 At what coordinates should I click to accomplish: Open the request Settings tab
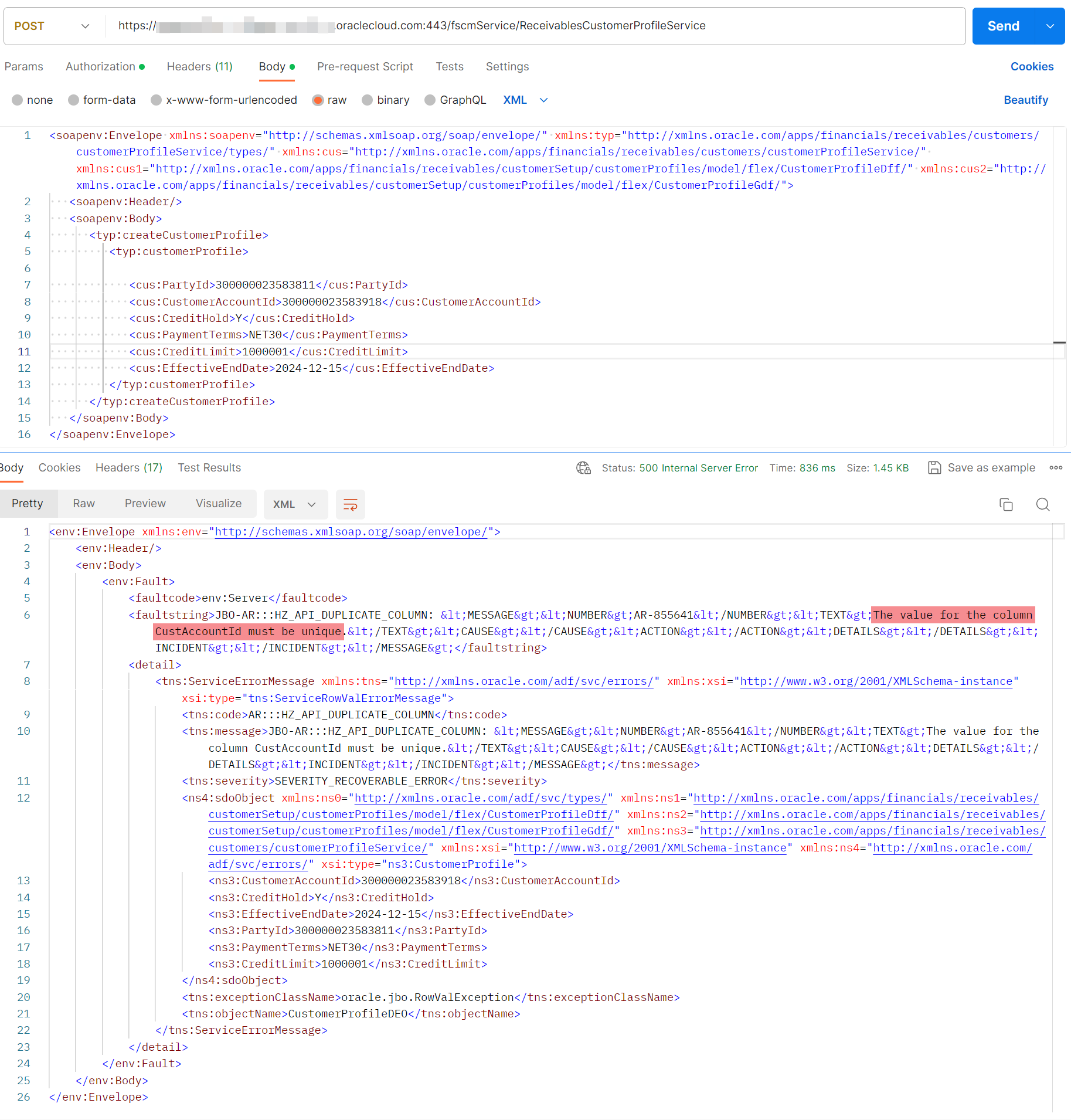tap(507, 67)
